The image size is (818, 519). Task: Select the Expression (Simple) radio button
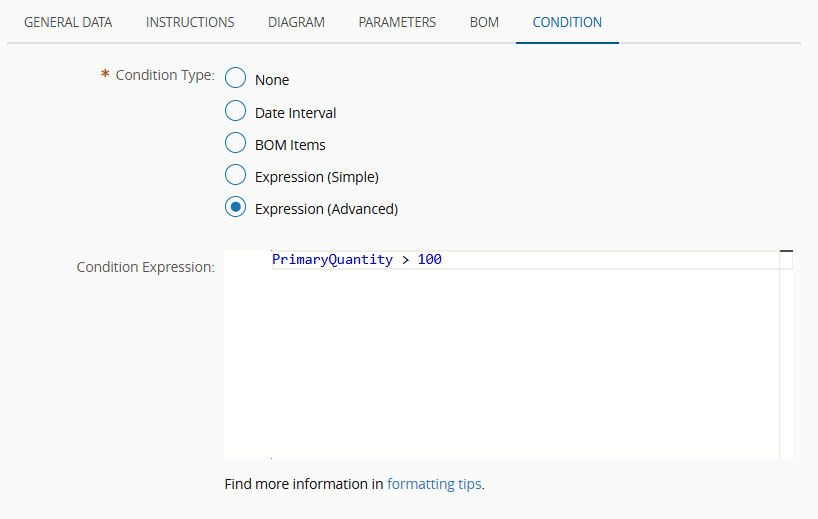(236, 177)
